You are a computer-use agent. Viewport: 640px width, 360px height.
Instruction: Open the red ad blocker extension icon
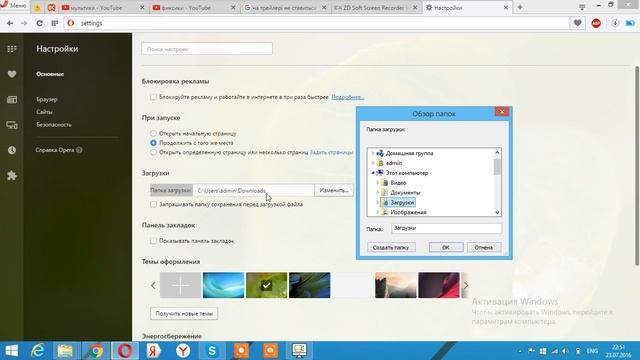pos(596,23)
